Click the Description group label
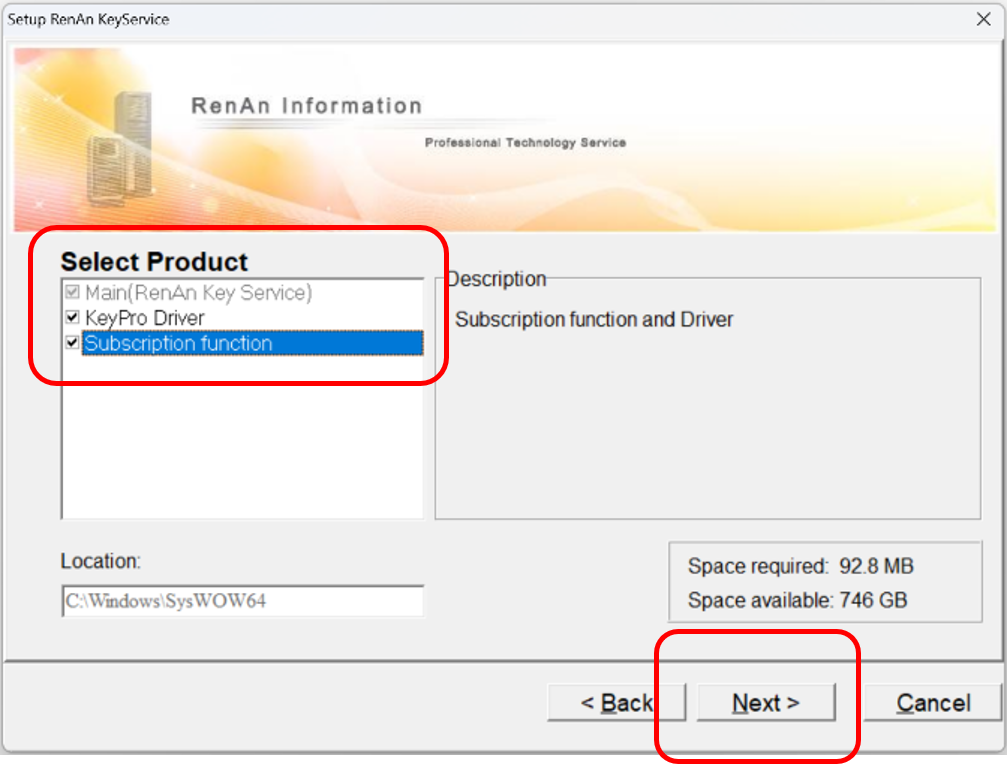Screen dimensions: 1007x764 click(x=496, y=279)
